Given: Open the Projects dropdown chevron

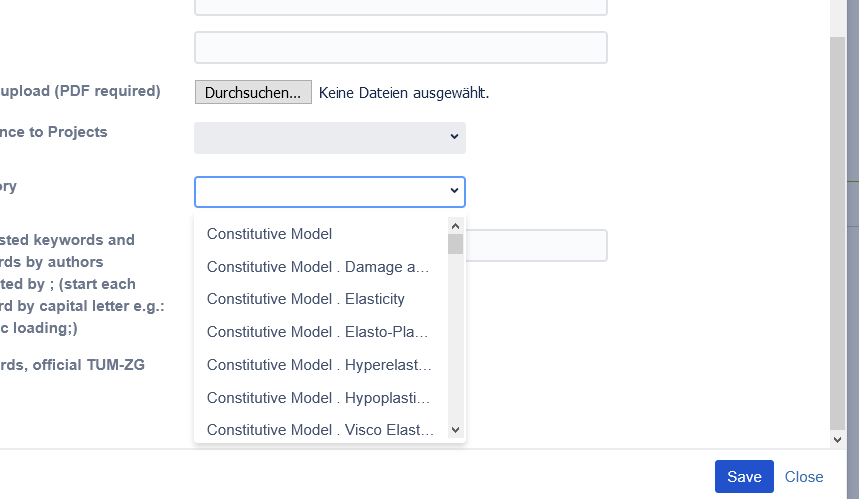Looking at the screenshot, I should [x=454, y=136].
